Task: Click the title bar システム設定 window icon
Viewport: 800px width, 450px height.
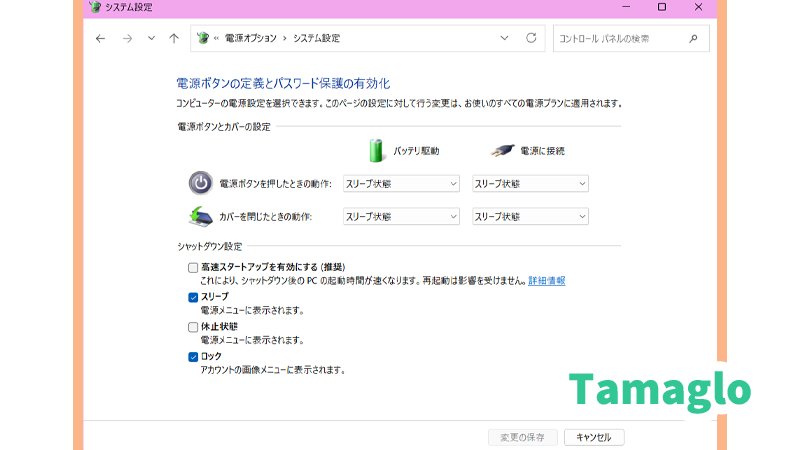Action: (95, 7)
